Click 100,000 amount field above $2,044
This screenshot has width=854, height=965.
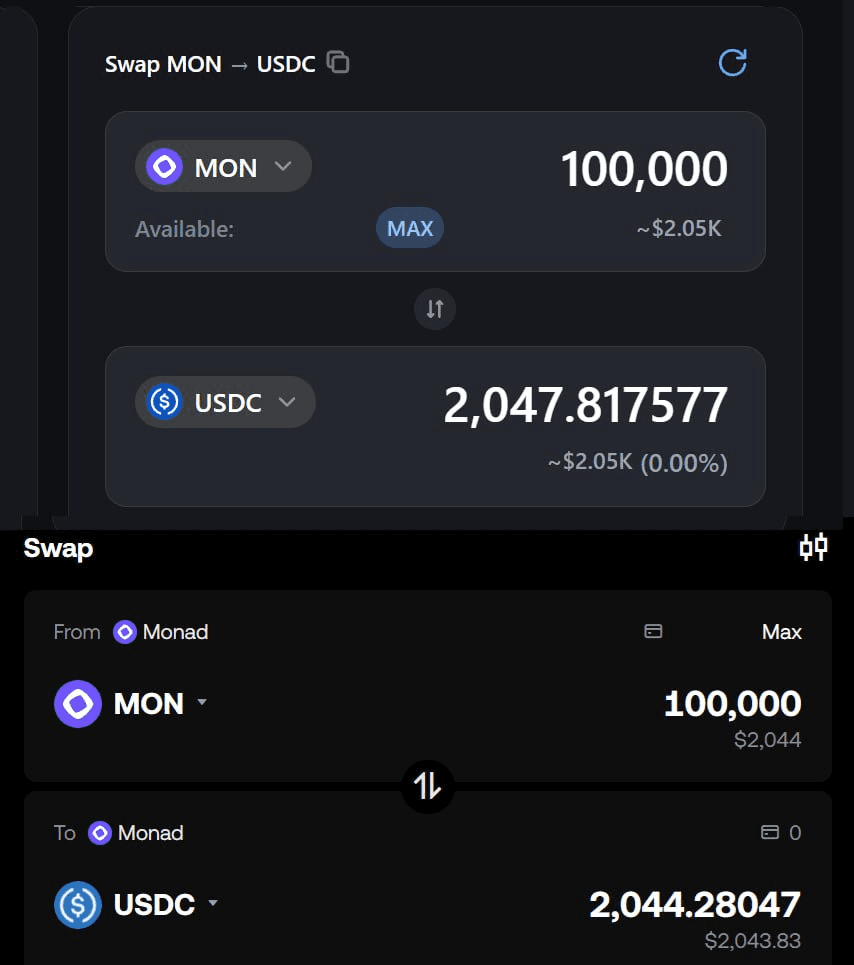732,703
